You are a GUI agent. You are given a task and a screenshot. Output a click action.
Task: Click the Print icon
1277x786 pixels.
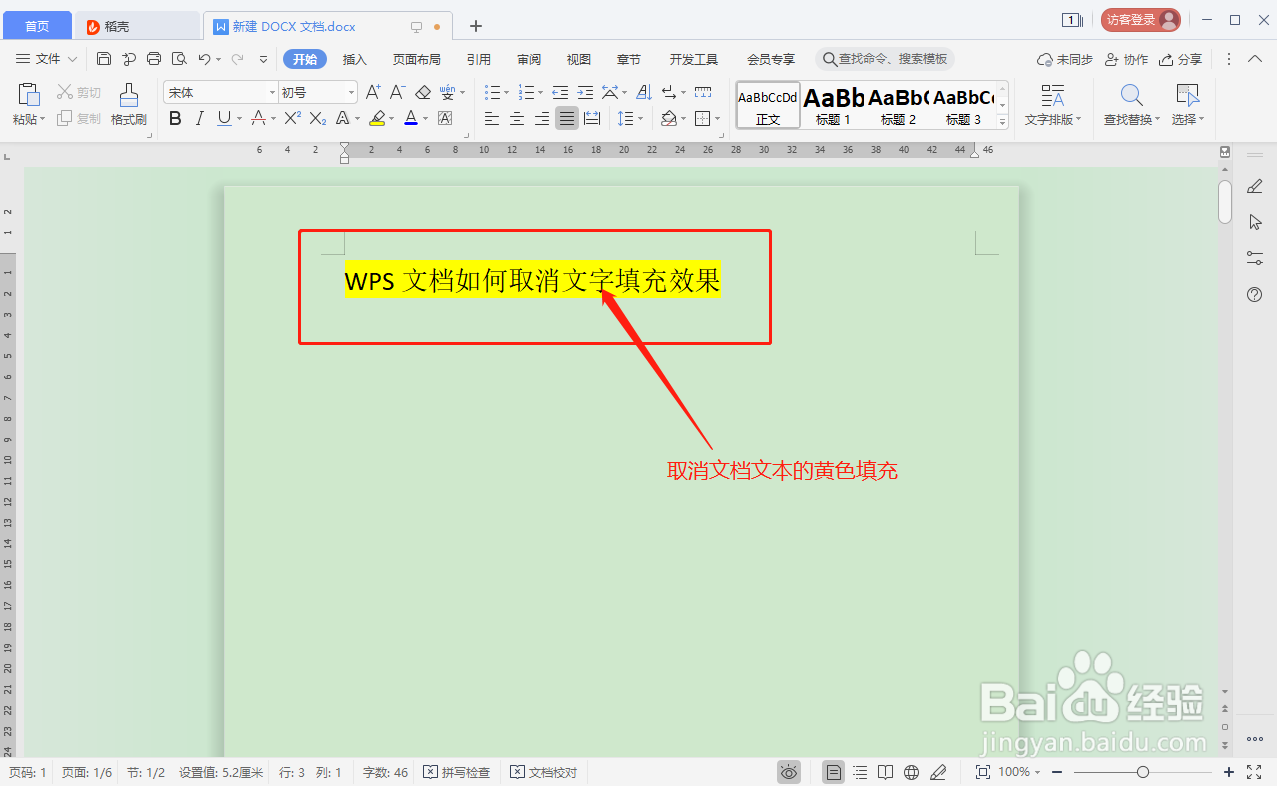coord(154,59)
